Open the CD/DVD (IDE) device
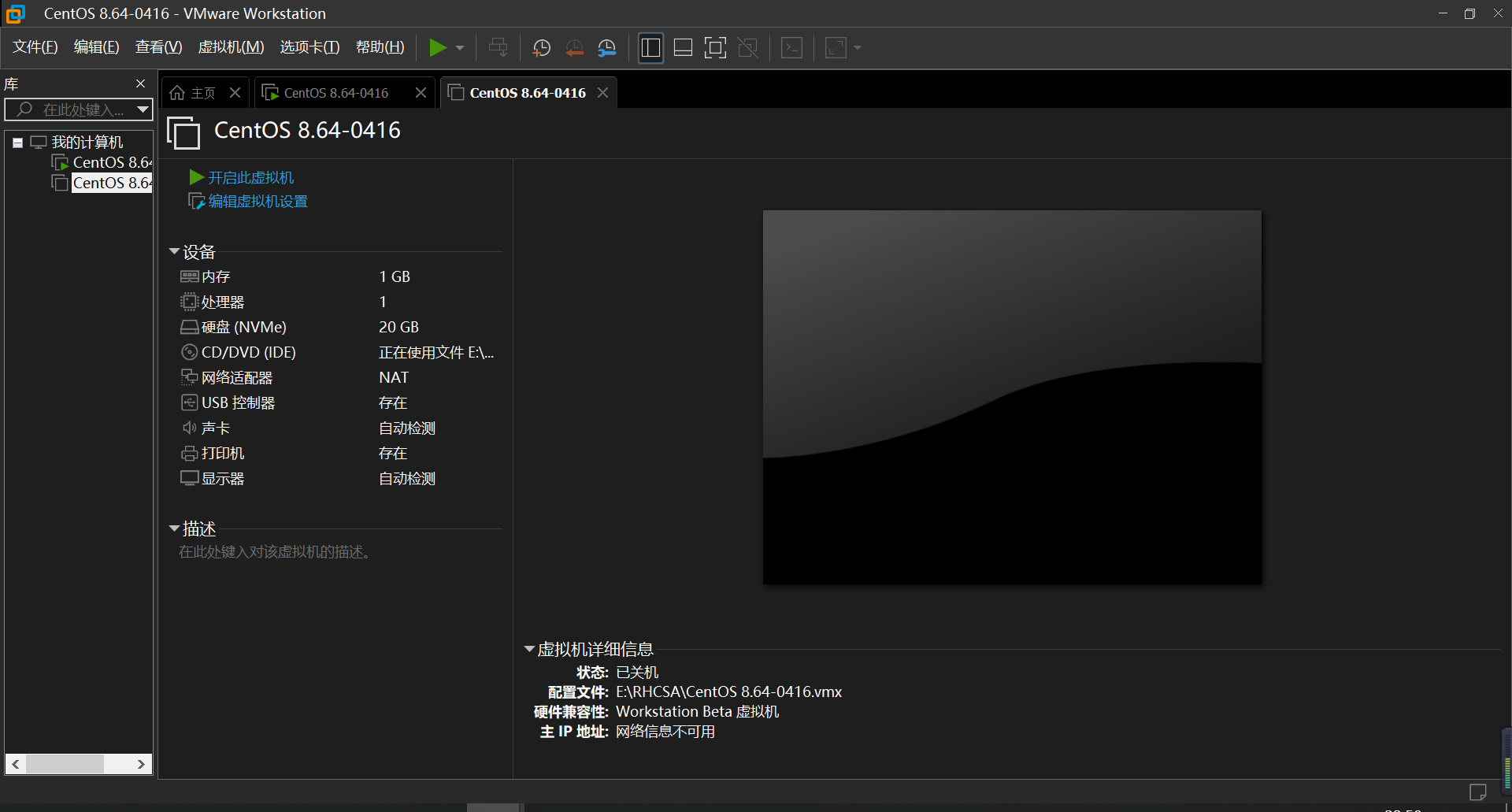Image resolution: width=1512 pixels, height=812 pixels. pos(239,352)
